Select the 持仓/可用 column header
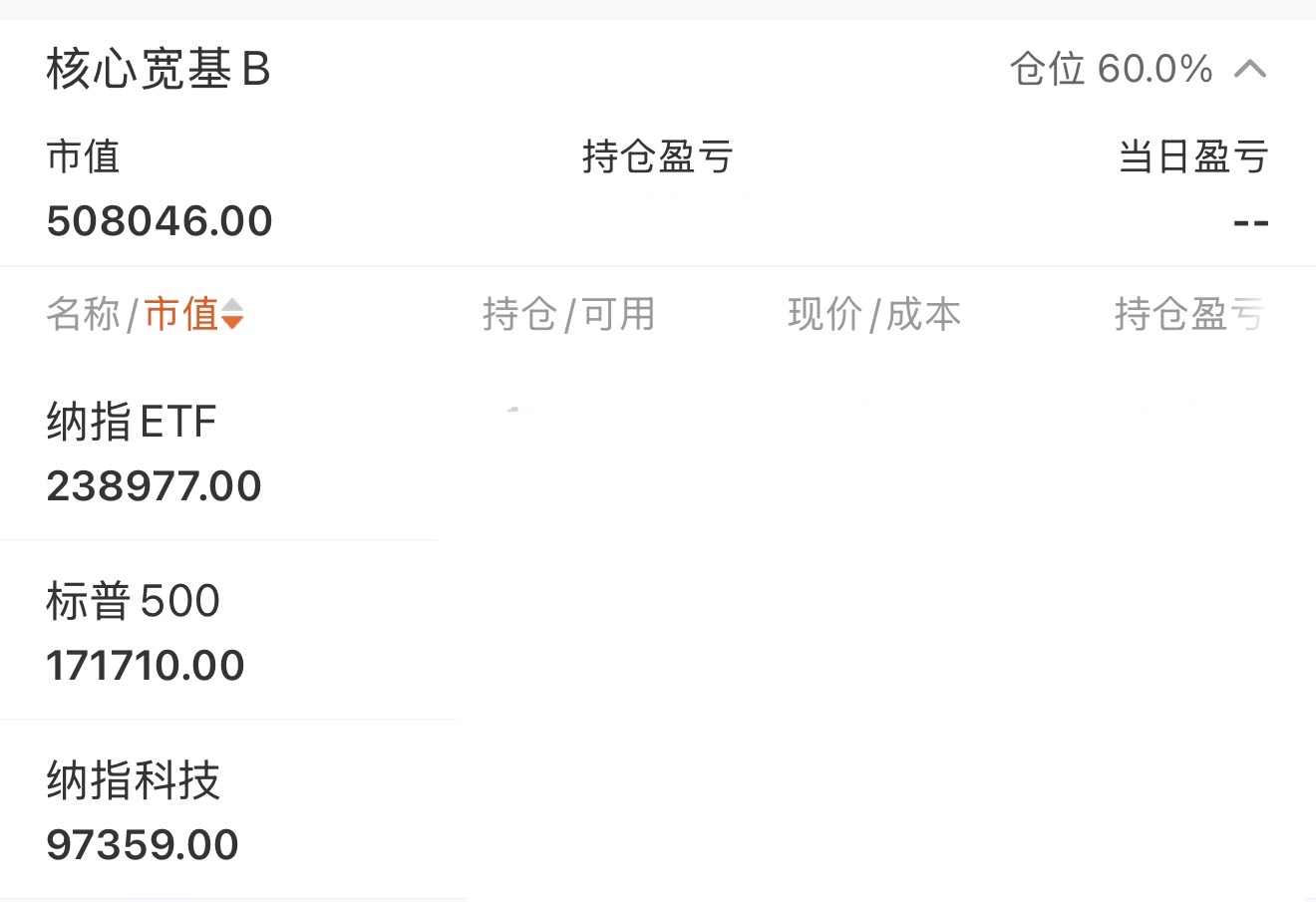The height and width of the screenshot is (902, 1316). click(x=568, y=314)
